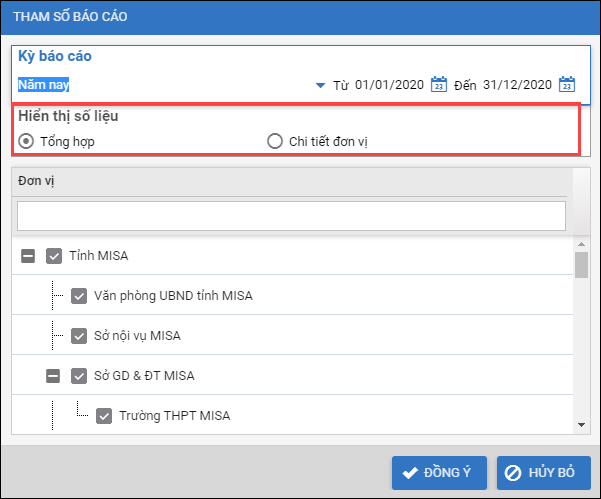The height and width of the screenshot is (499, 601).
Task: Click the 'Đồng ý' confirm button
Action: (x=438, y=472)
